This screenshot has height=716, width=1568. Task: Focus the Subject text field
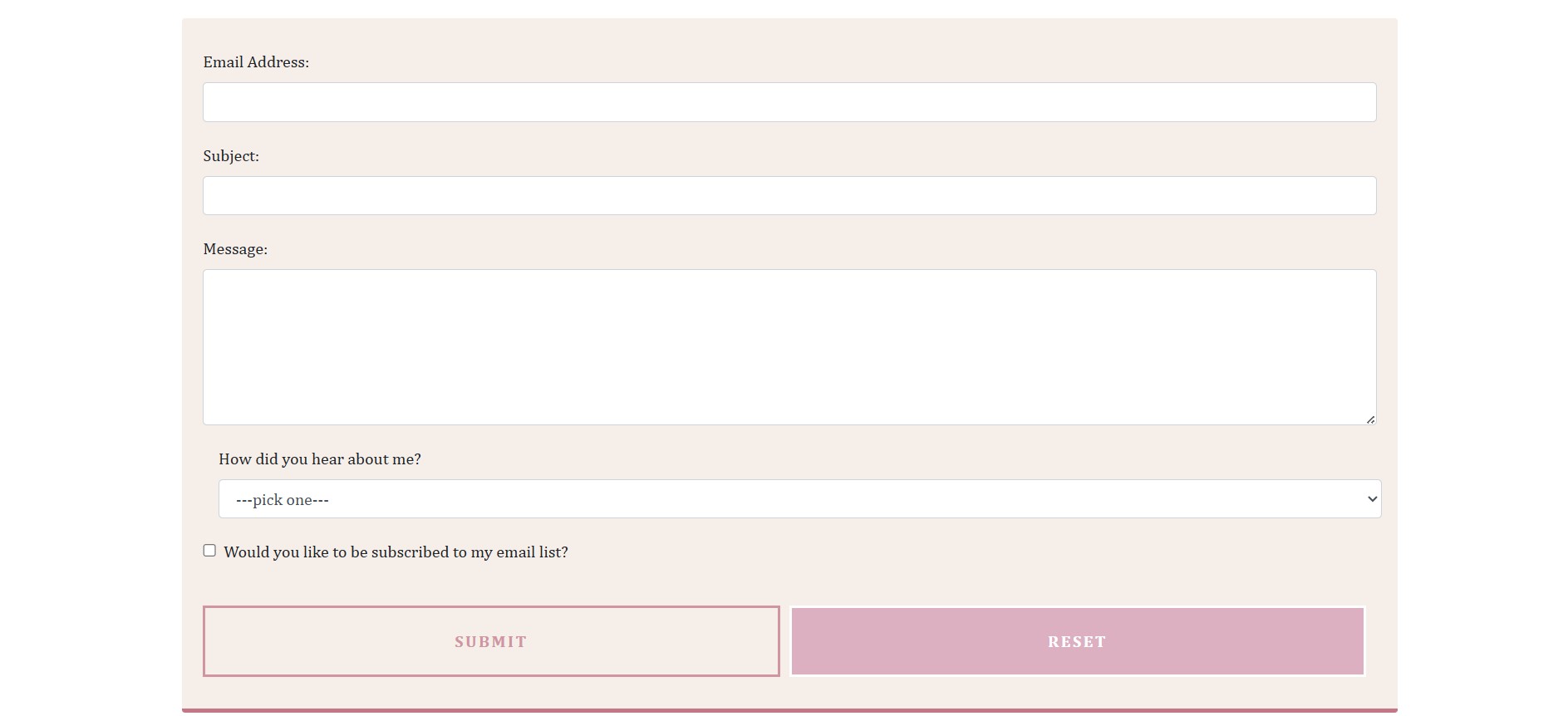pos(789,196)
